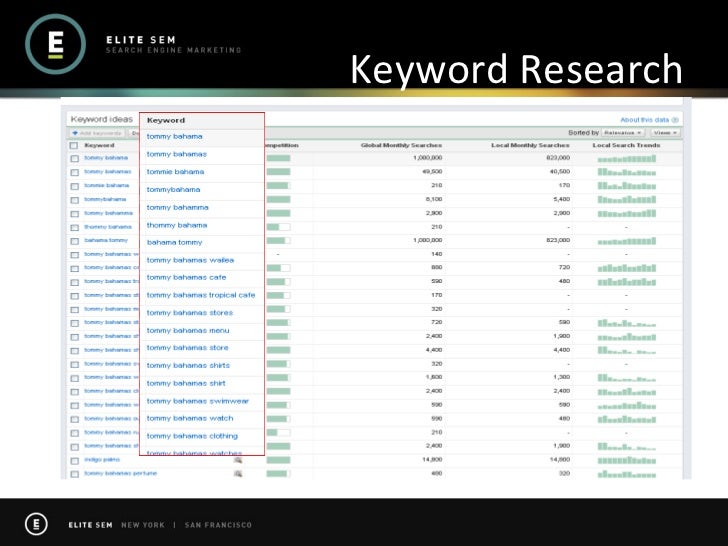The image size is (728, 546).
Task: Check the bahama tommy row checkbox
Action: pyautogui.click(x=74, y=241)
